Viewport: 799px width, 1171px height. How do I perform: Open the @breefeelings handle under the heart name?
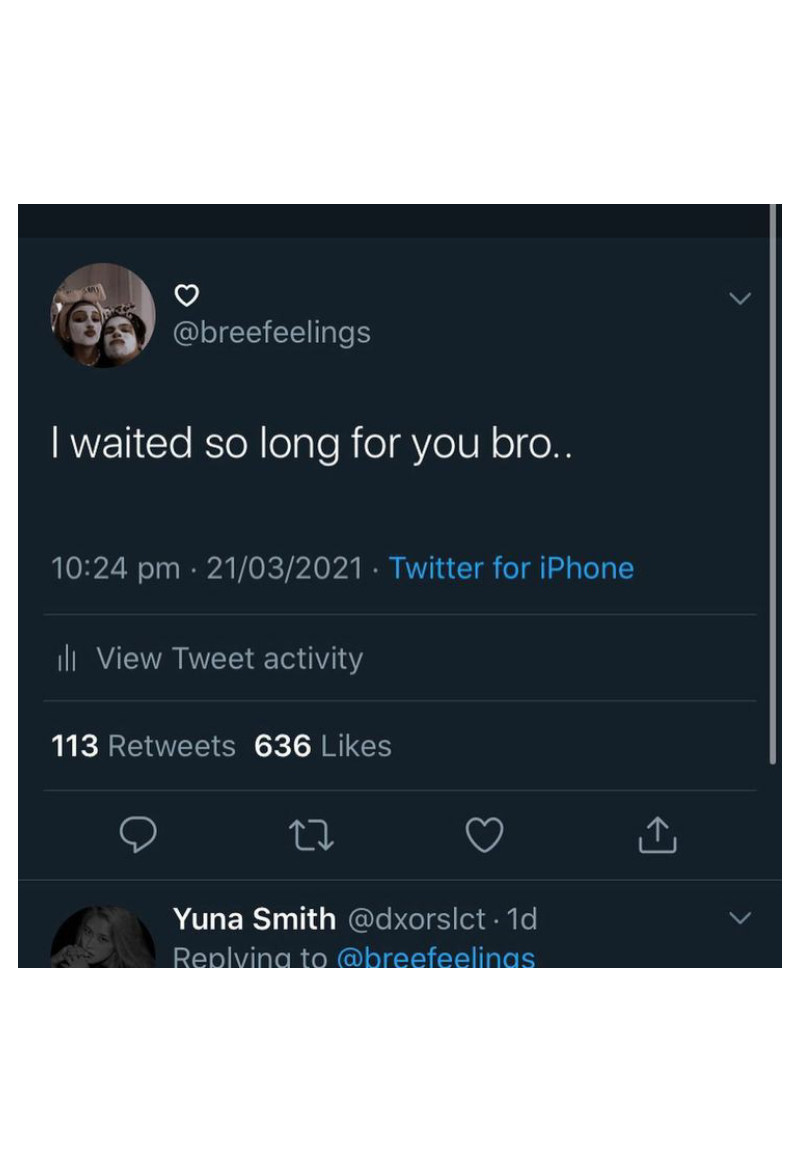click(272, 332)
